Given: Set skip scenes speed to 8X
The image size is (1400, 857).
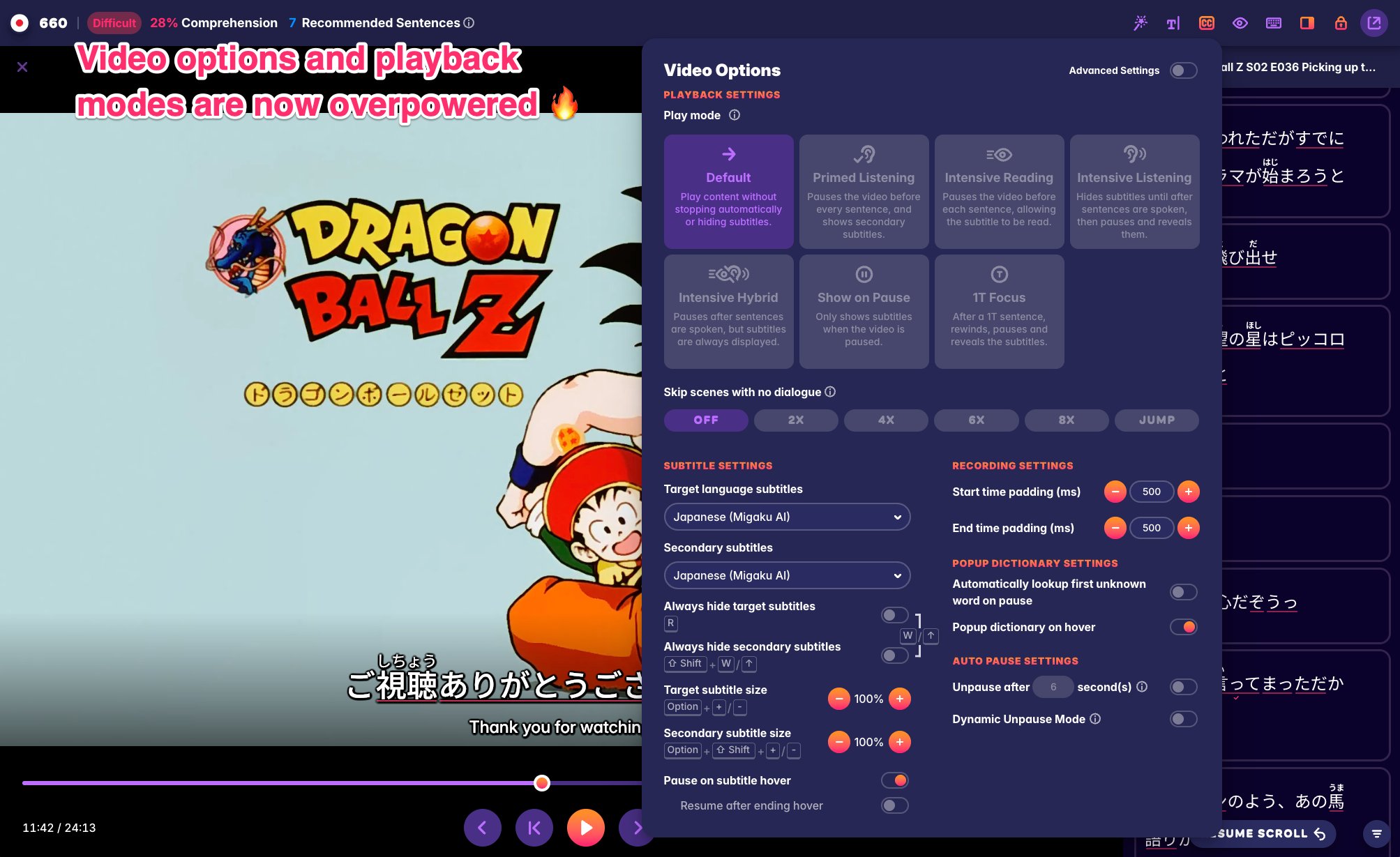Looking at the screenshot, I should coord(1067,420).
